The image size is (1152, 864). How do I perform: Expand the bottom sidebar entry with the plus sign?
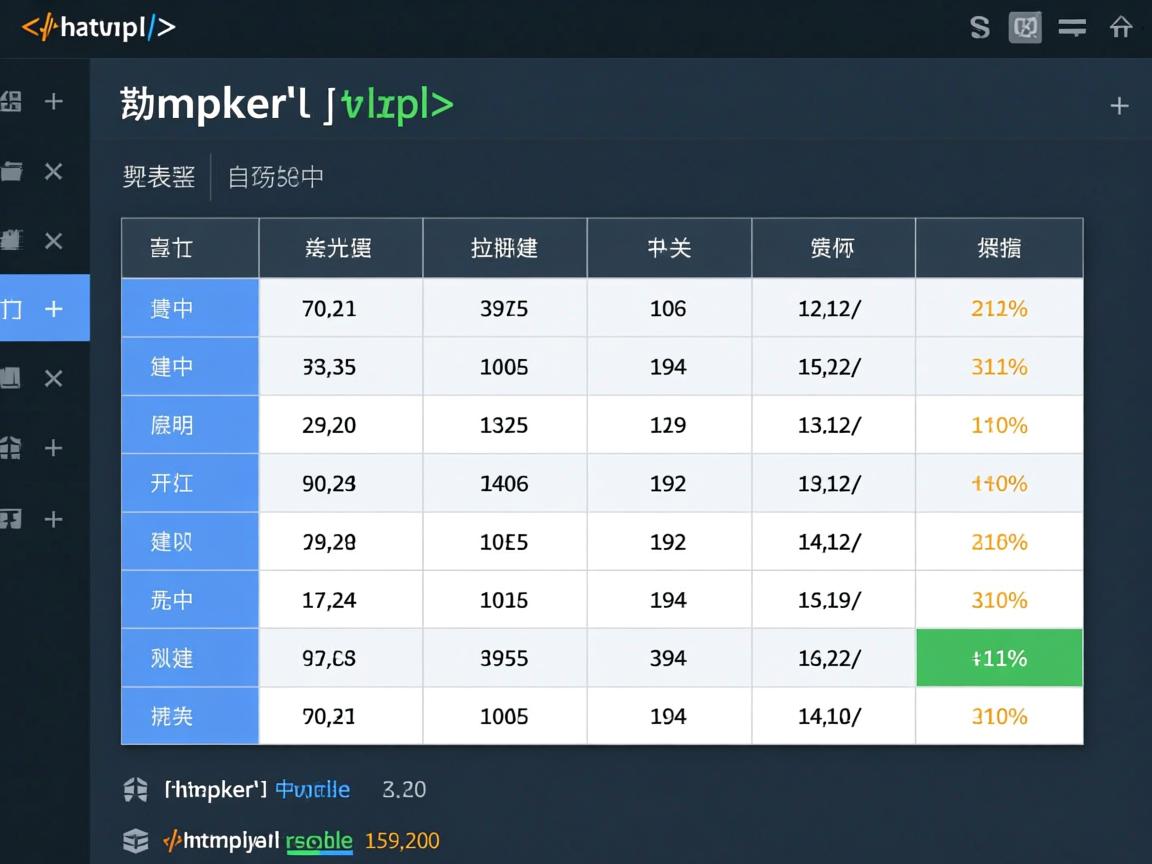54,519
